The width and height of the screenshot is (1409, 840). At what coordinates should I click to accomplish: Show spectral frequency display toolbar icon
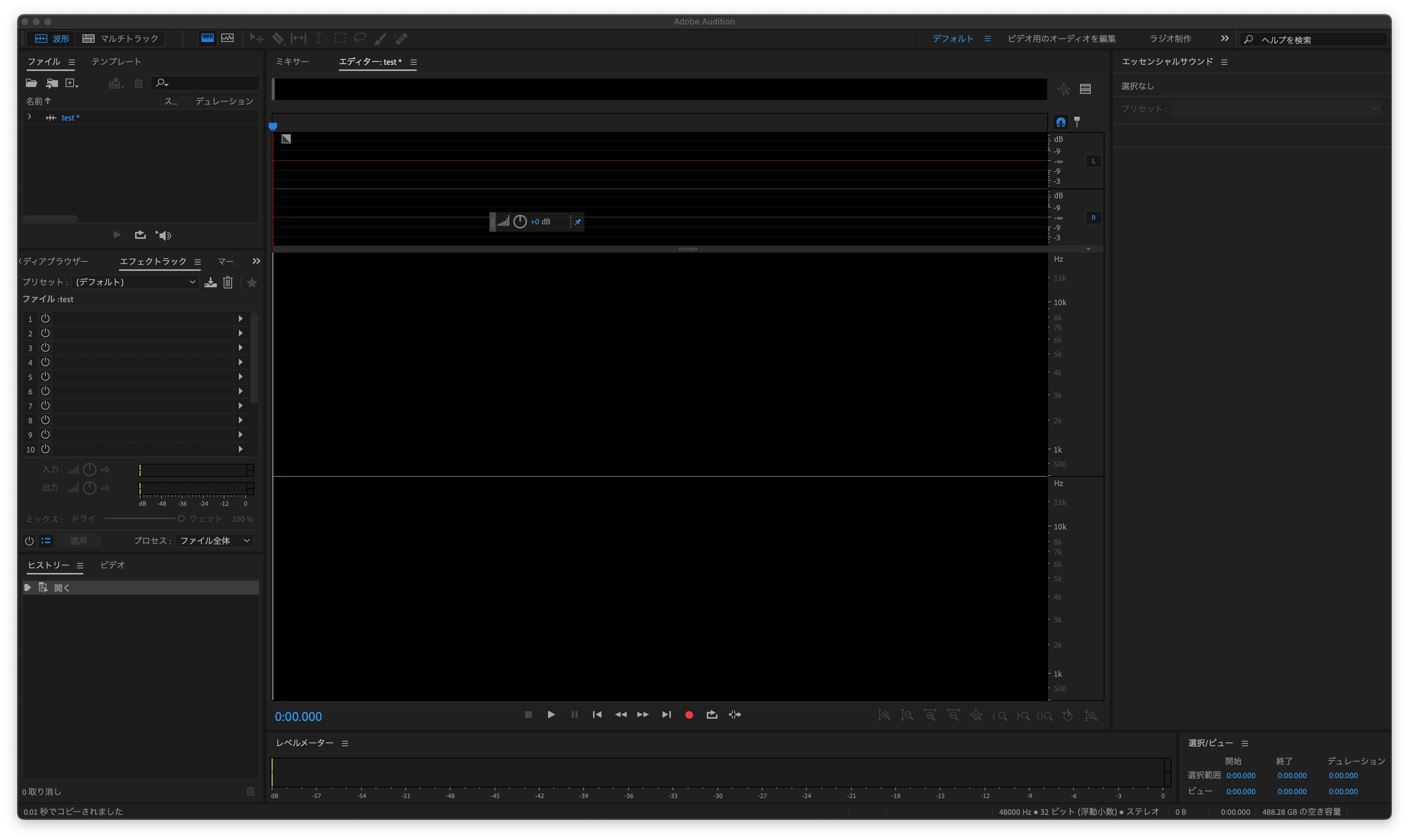pyautogui.click(x=207, y=38)
